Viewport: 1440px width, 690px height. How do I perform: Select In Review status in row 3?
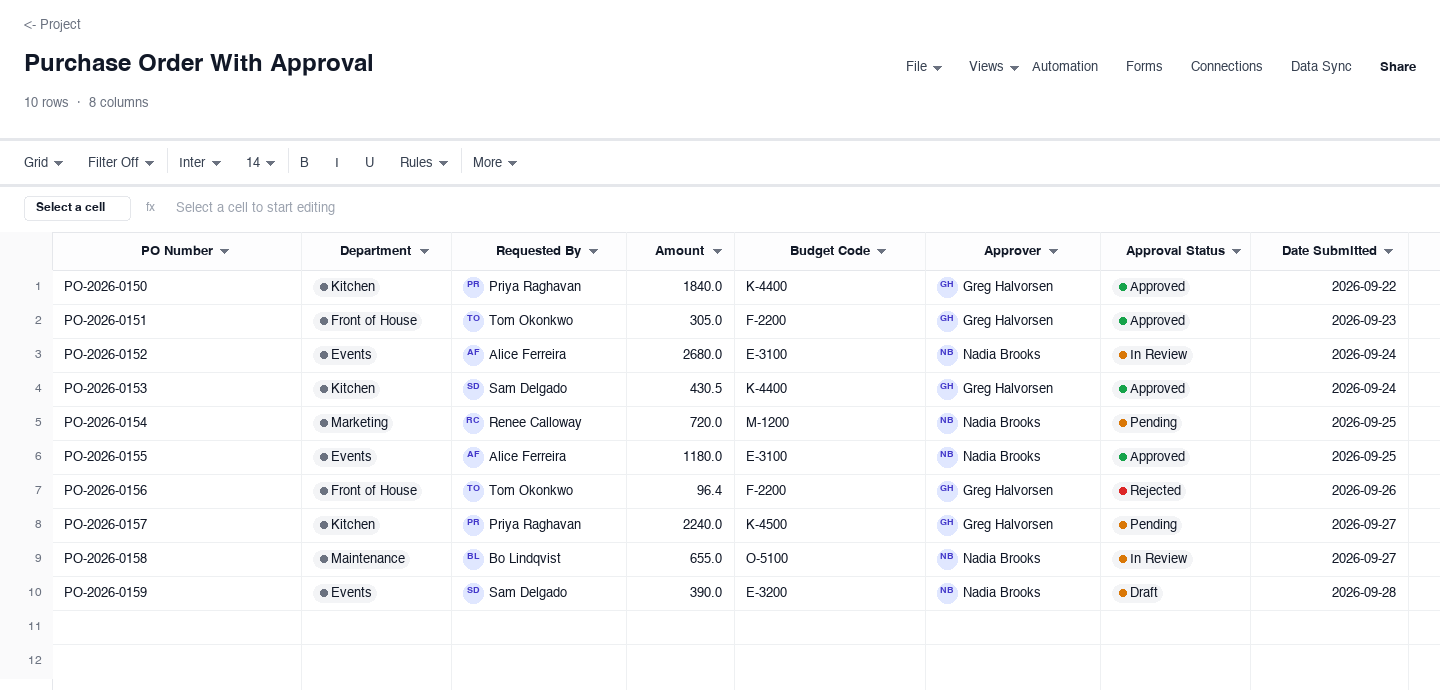1152,355
